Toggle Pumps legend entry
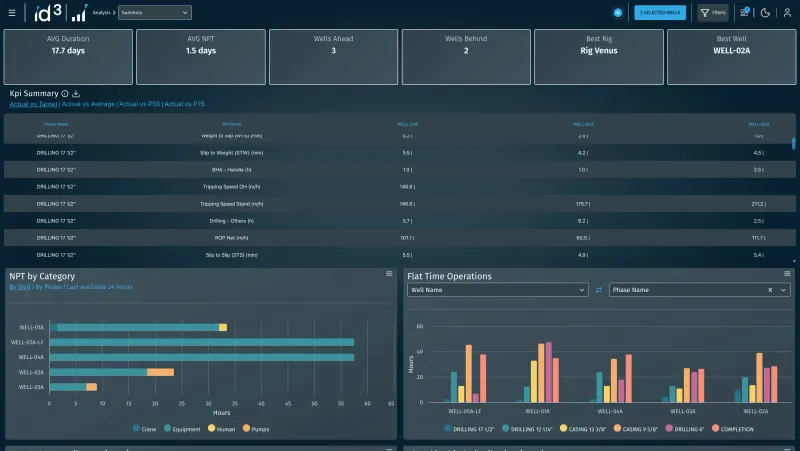The height and width of the screenshot is (451, 800). pyautogui.click(x=256, y=429)
